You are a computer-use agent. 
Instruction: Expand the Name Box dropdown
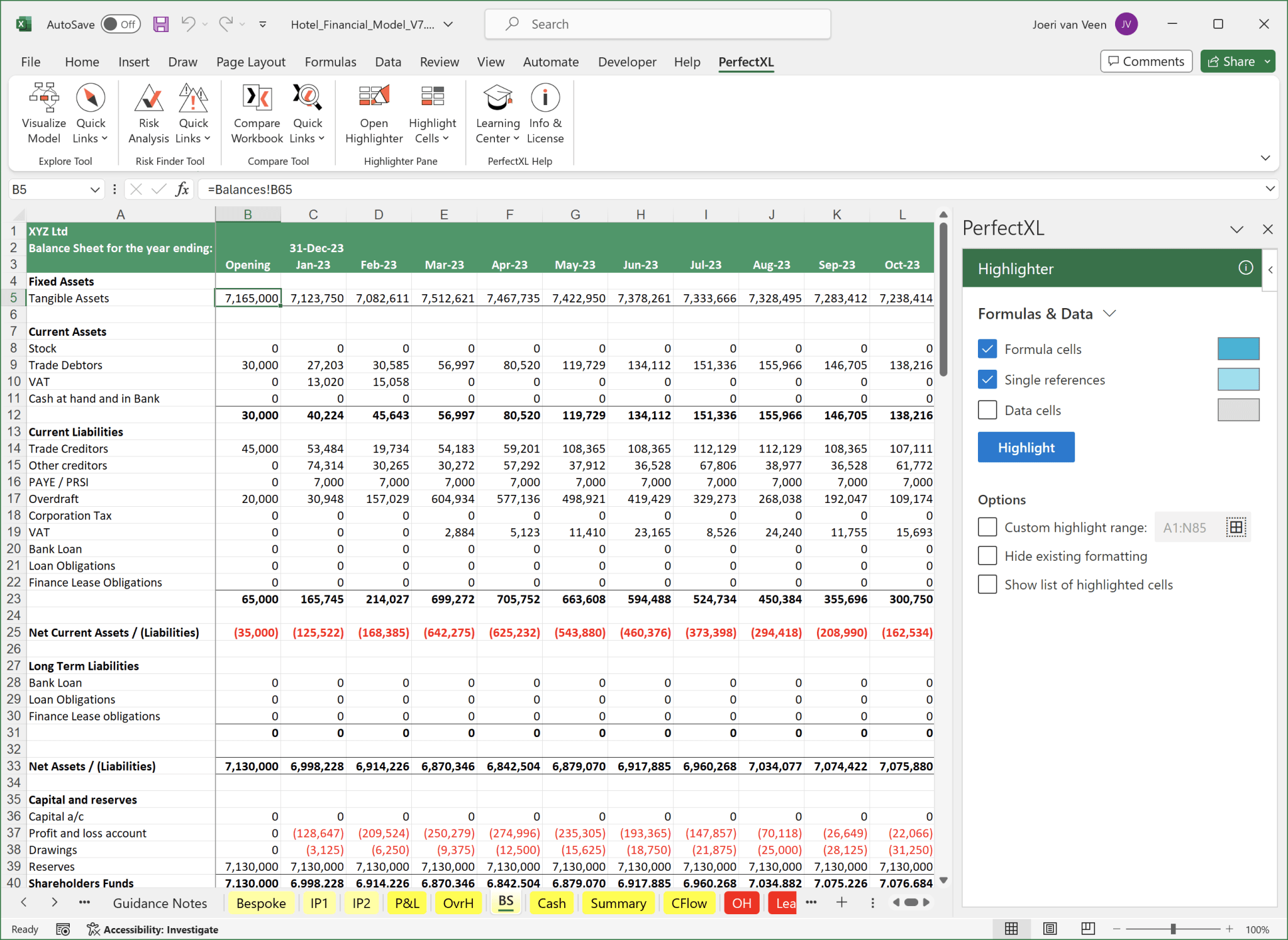pos(95,189)
